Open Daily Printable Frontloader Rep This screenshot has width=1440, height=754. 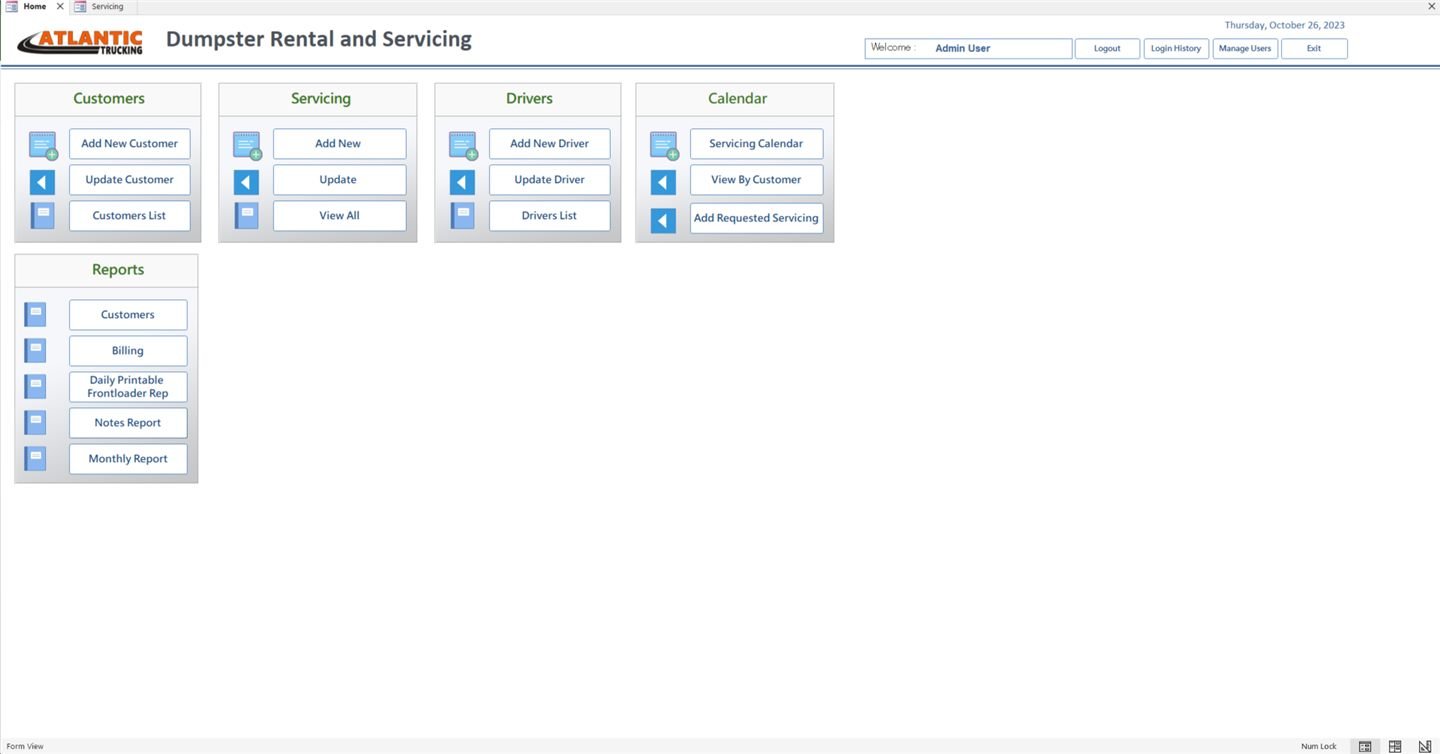pyautogui.click(x=128, y=386)
